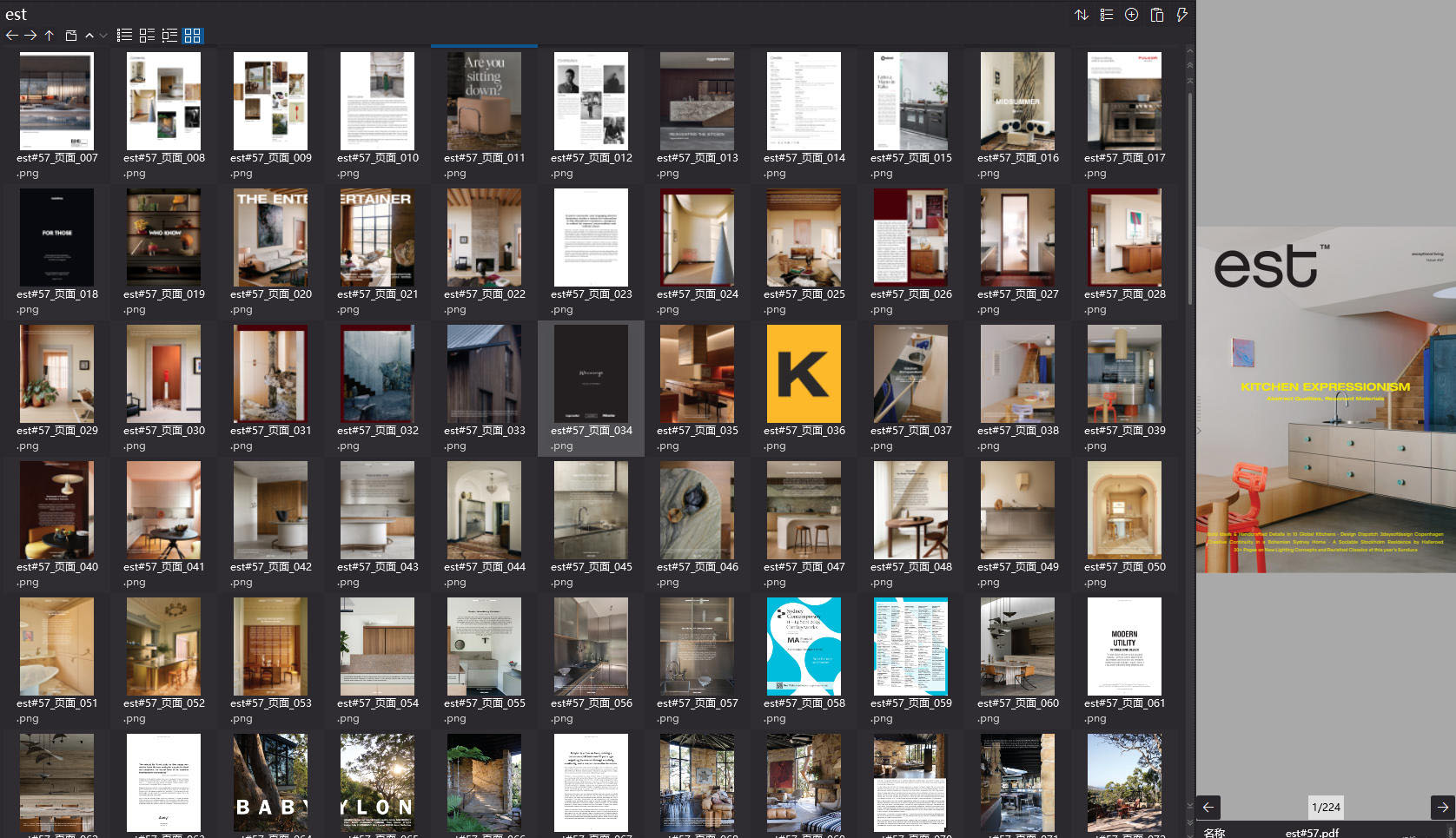Click the est magazine cover preview image

[1326, 399]
